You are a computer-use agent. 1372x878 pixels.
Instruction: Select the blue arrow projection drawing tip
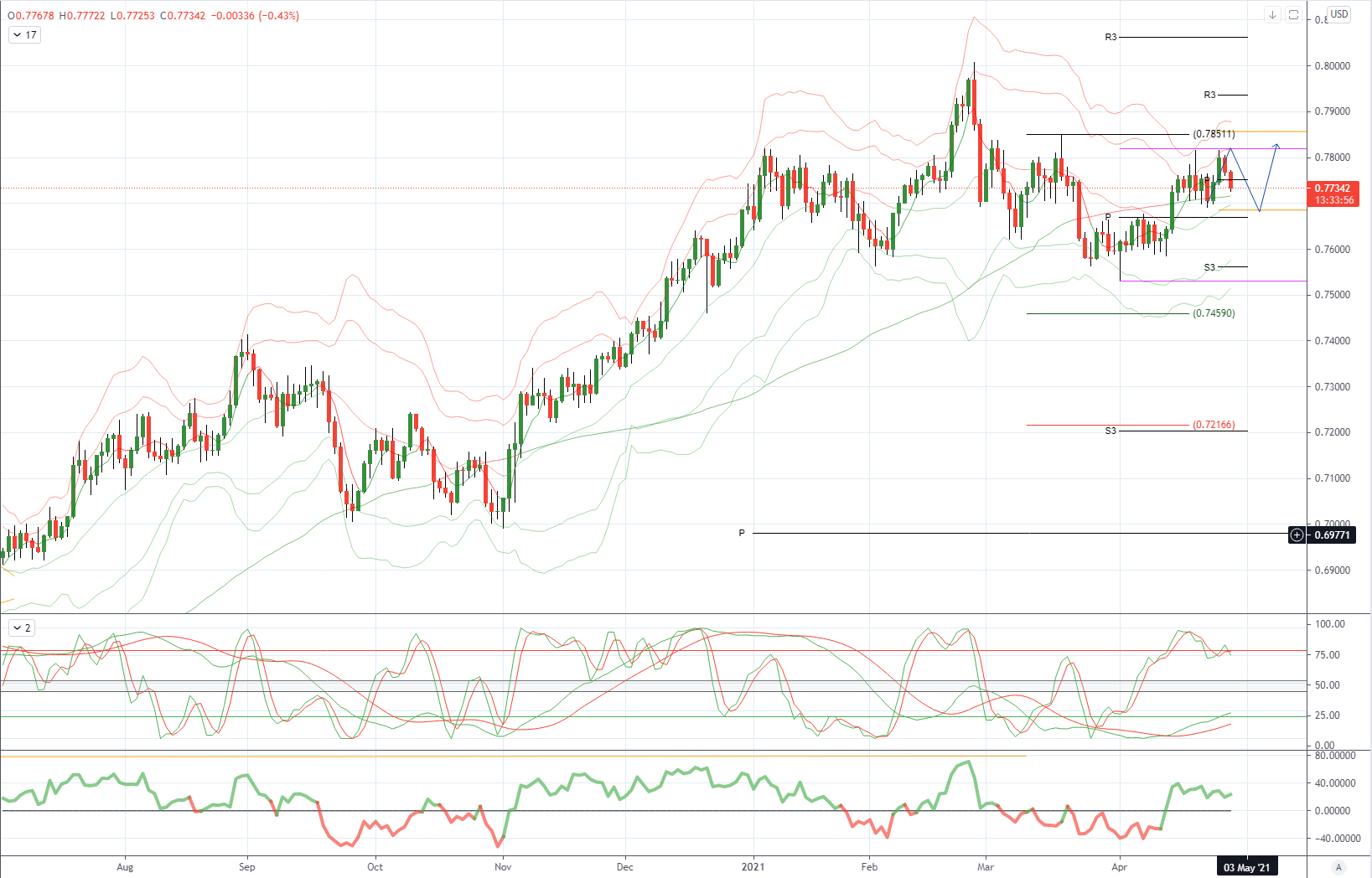point(1276,147)
